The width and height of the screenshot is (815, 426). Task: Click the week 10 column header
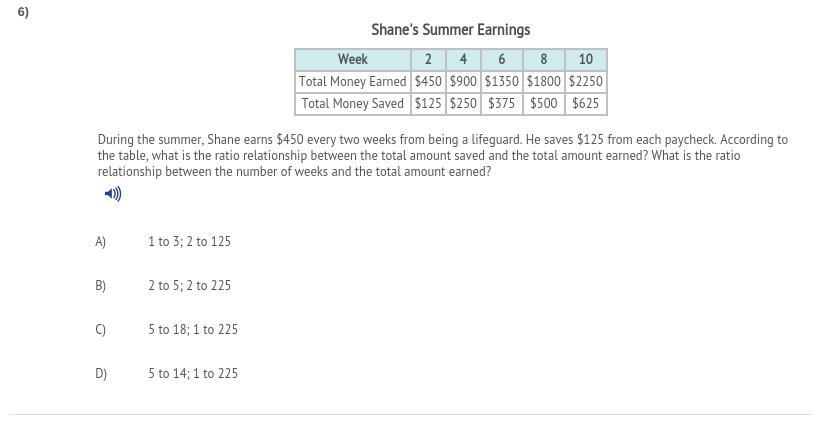click(x=586, y=59)
